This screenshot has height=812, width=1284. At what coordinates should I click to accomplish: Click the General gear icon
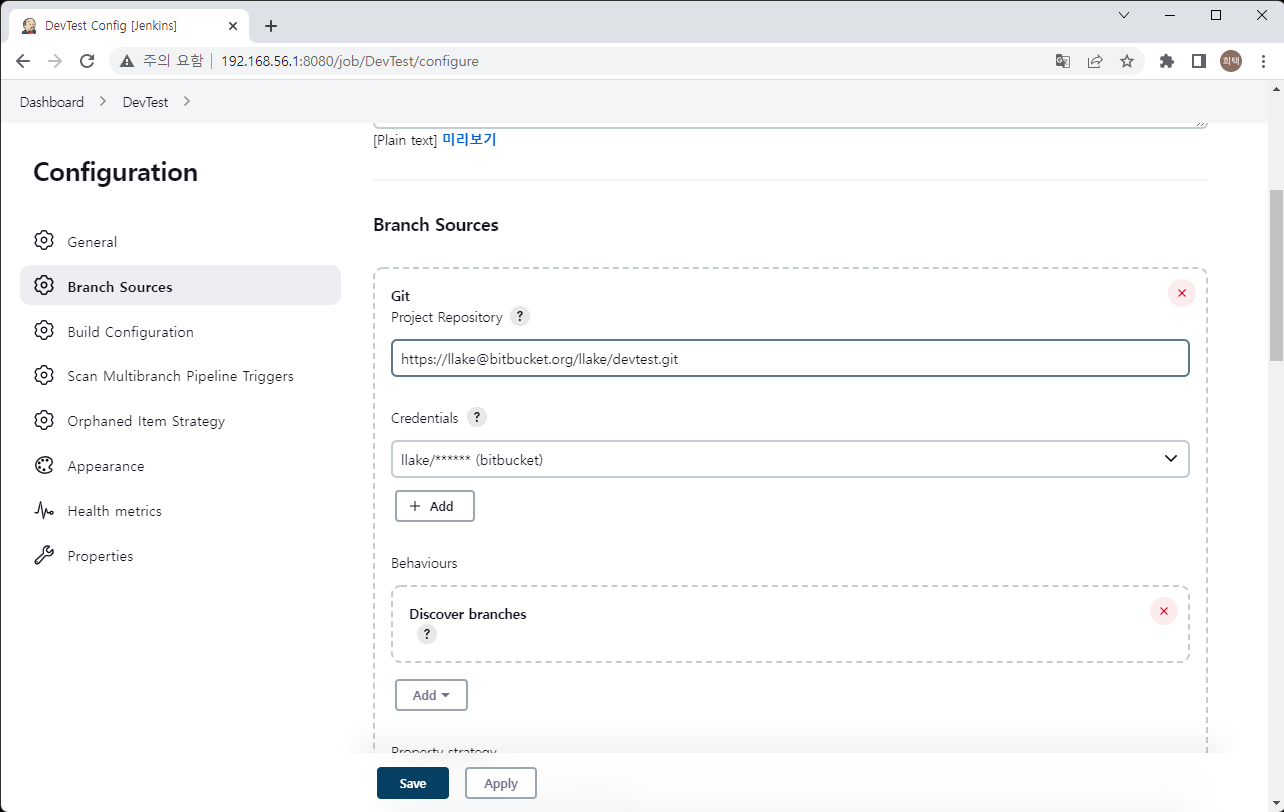(x=43, y=241)
